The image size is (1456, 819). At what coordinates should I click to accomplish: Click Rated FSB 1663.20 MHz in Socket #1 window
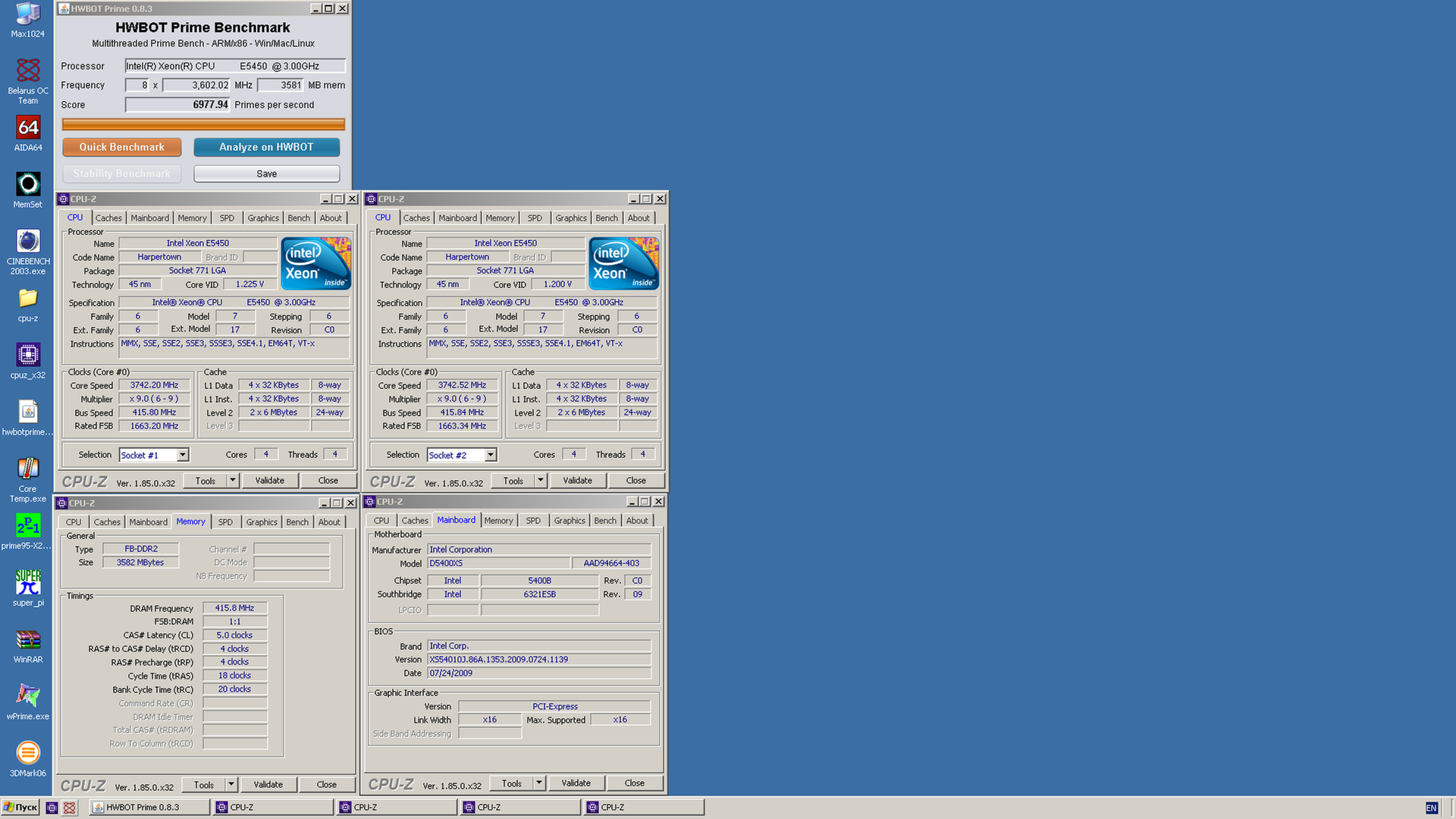click(155, 426)
